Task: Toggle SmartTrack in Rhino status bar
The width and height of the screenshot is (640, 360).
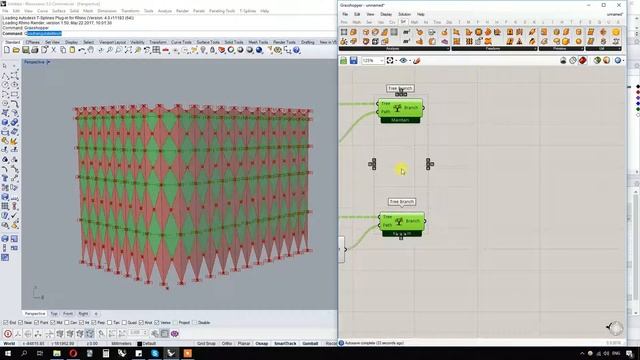Action: click(x=285, y=344)
